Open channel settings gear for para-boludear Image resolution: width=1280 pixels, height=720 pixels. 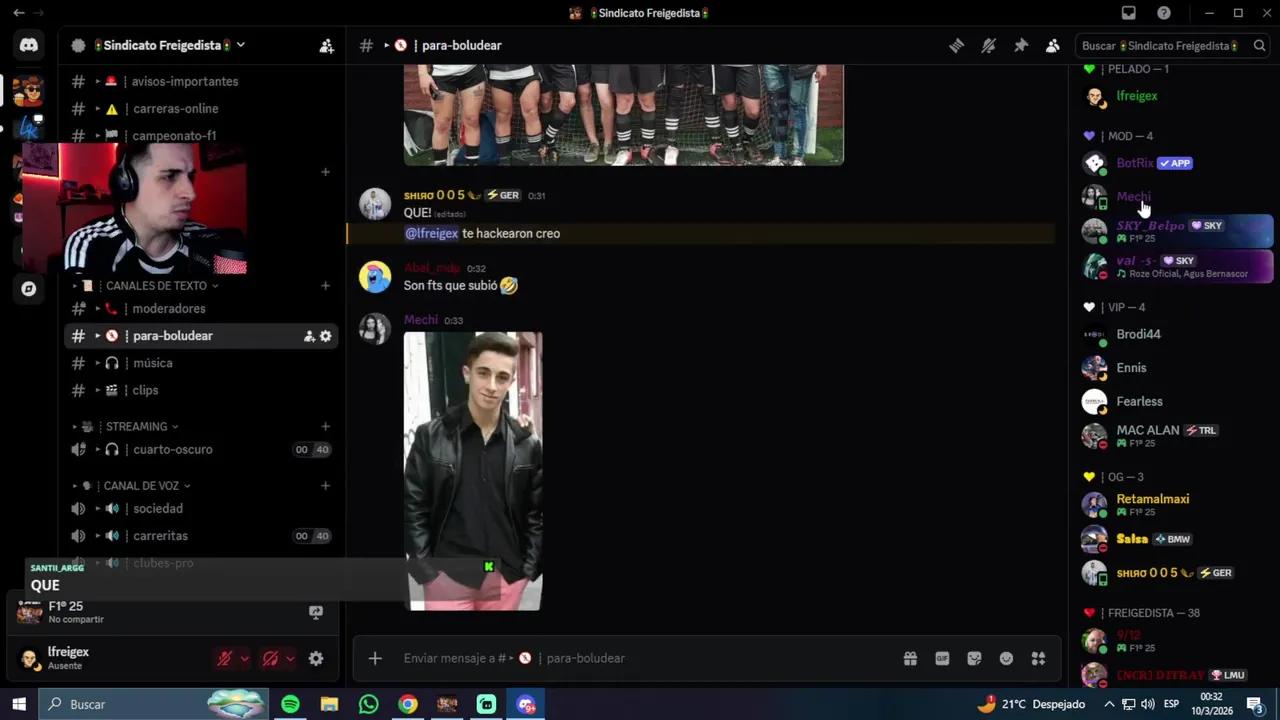pos(325,336)
